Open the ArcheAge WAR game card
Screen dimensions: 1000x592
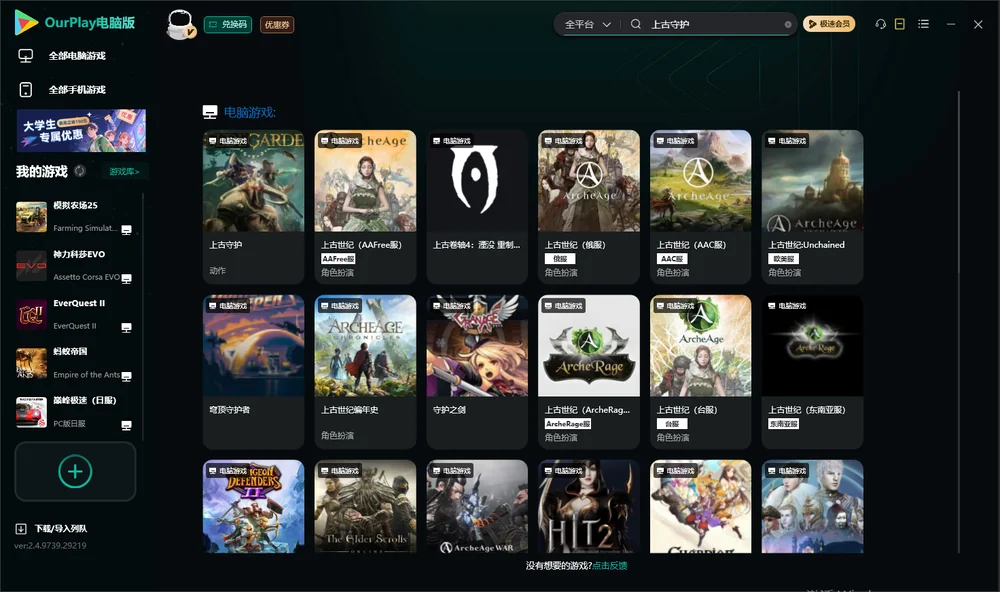[x=477, y=507]
